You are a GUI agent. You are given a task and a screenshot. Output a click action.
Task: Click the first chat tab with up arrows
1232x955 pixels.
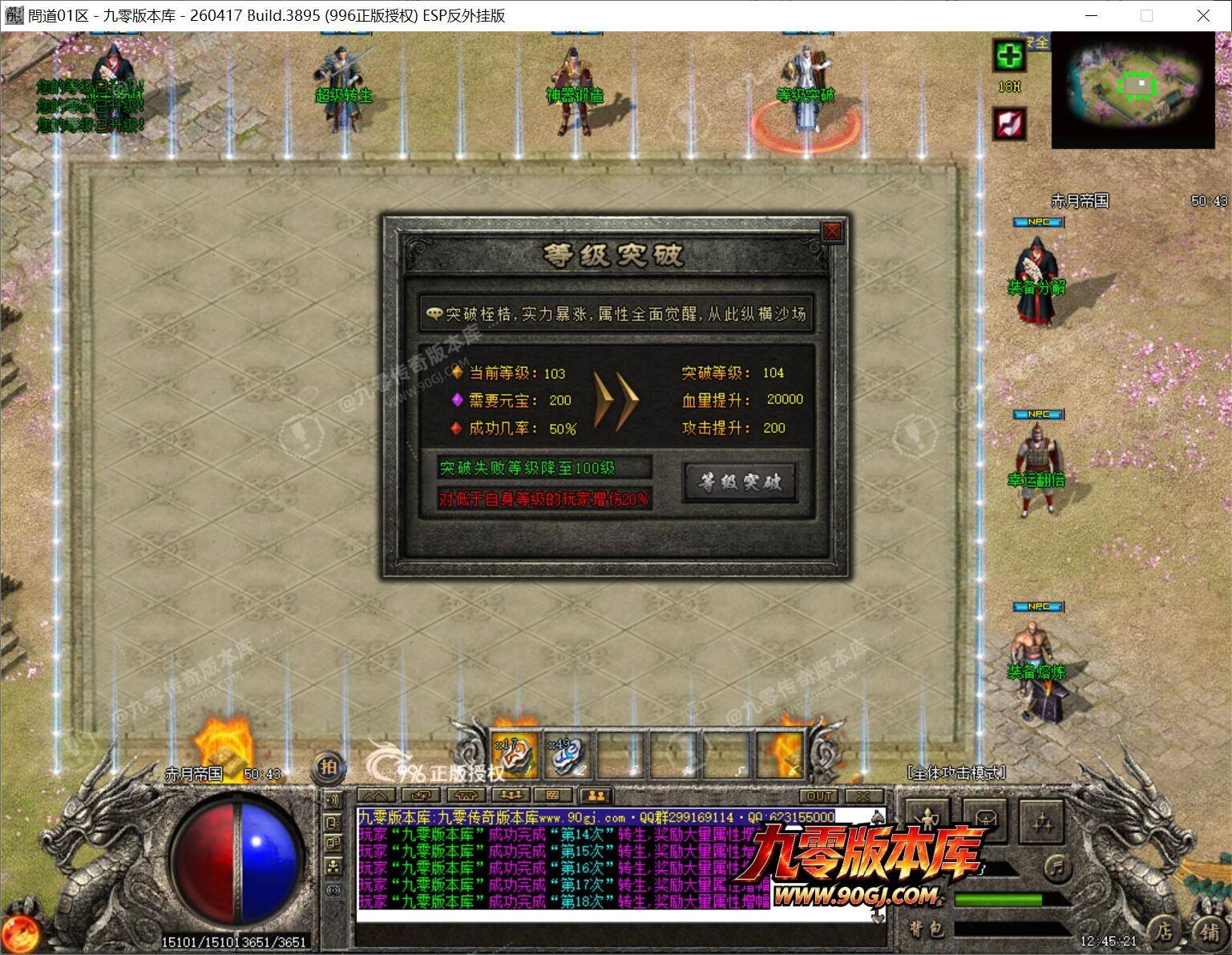point(376,796)
